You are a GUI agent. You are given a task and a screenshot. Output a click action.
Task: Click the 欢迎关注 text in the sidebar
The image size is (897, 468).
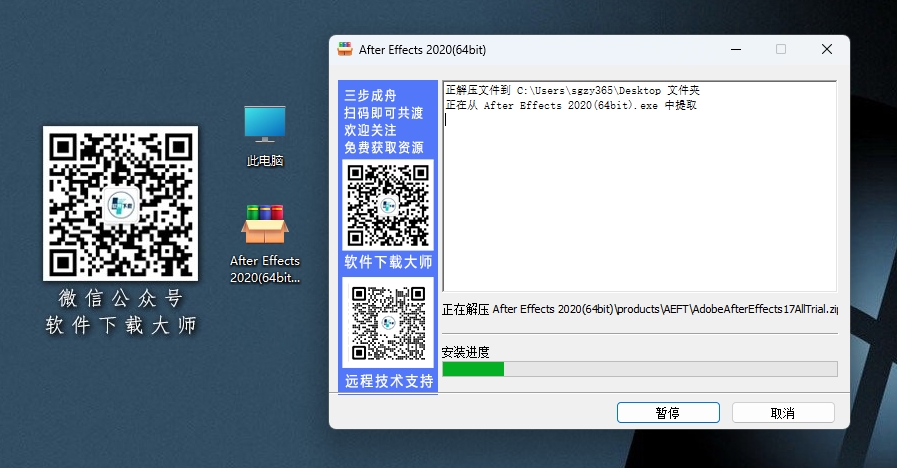click(370, 130)
